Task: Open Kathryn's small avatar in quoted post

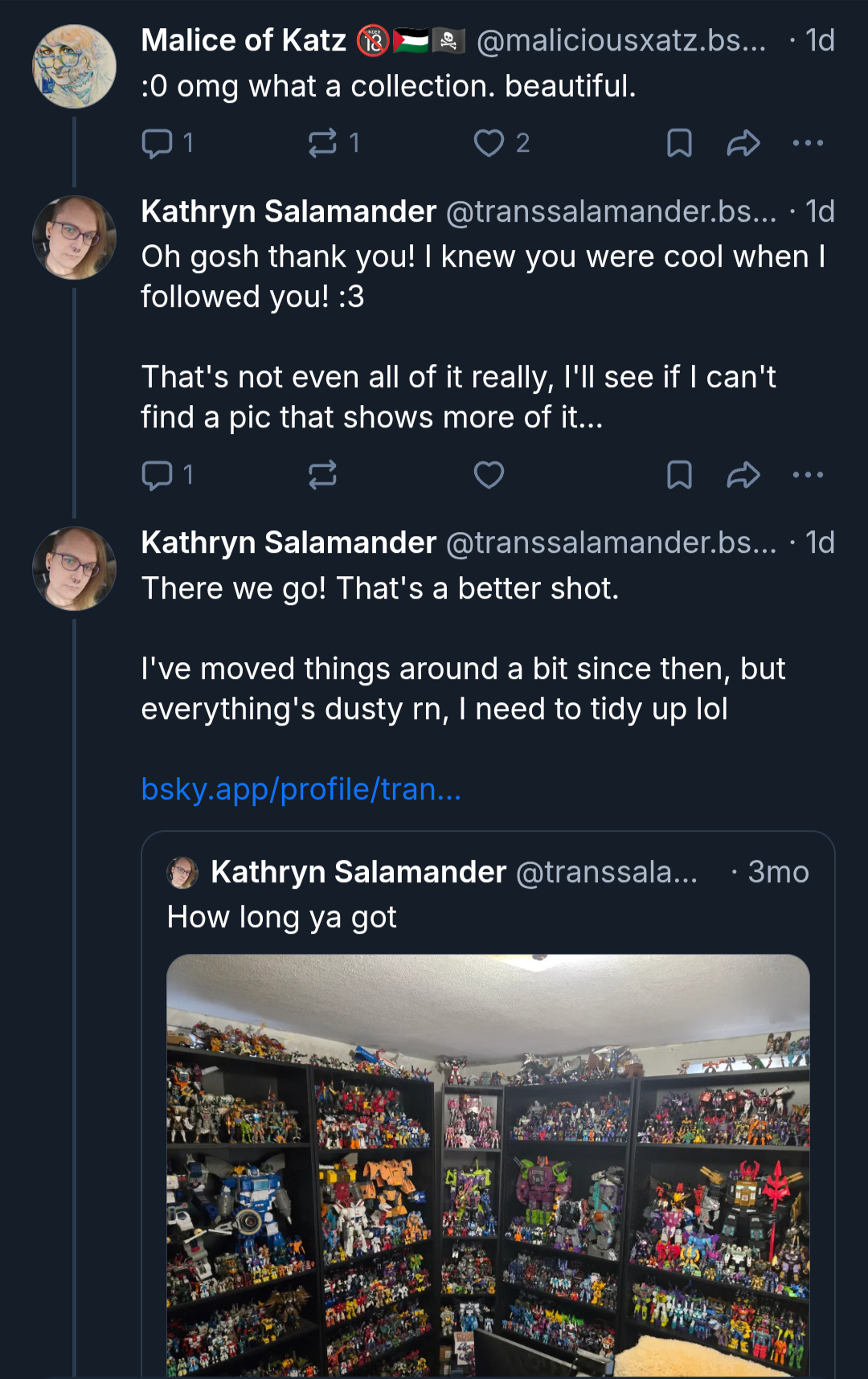Action: pos(182,872)
